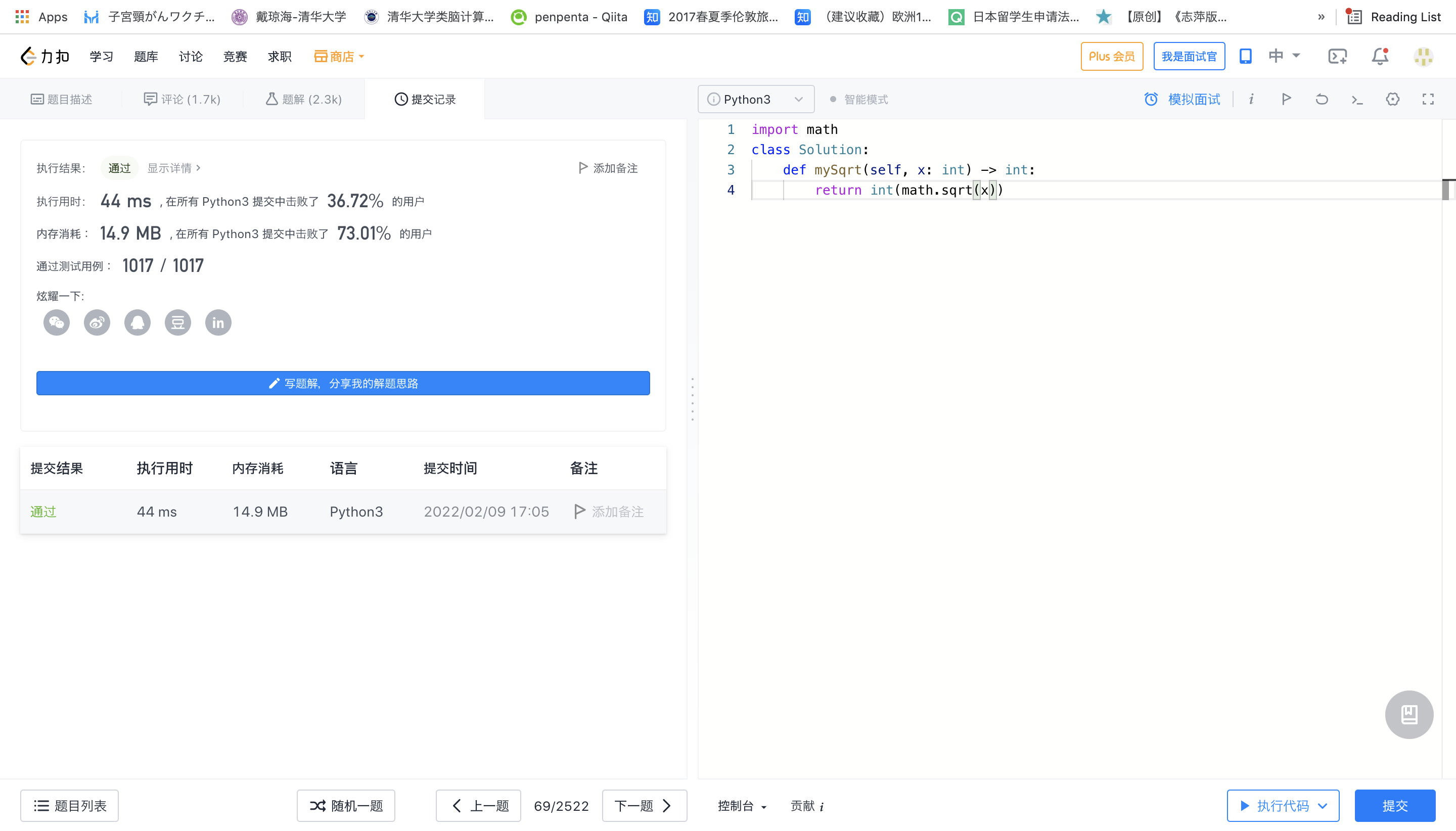Image resolution: width=1456 pixels, height=831 pixels.
Task: Open the playground terminal plus icon
Action: click(x=1337, y=57)
